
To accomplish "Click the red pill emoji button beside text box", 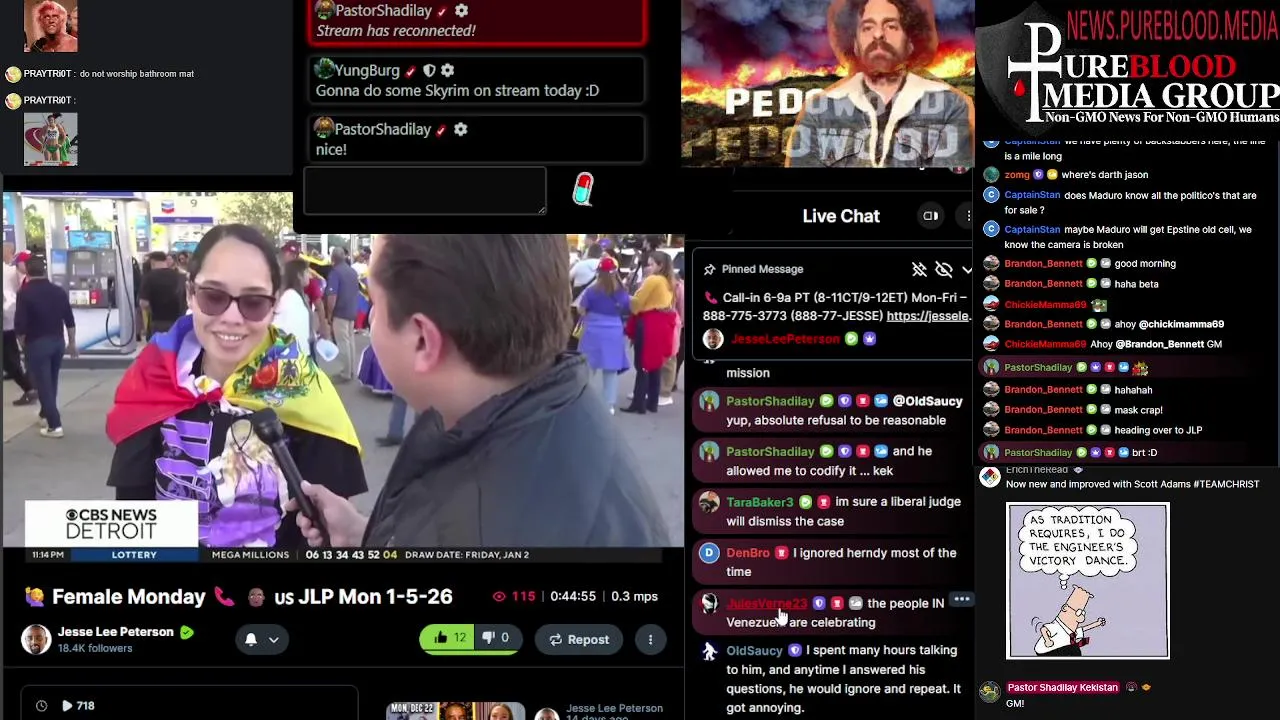I will coord(583,189).
